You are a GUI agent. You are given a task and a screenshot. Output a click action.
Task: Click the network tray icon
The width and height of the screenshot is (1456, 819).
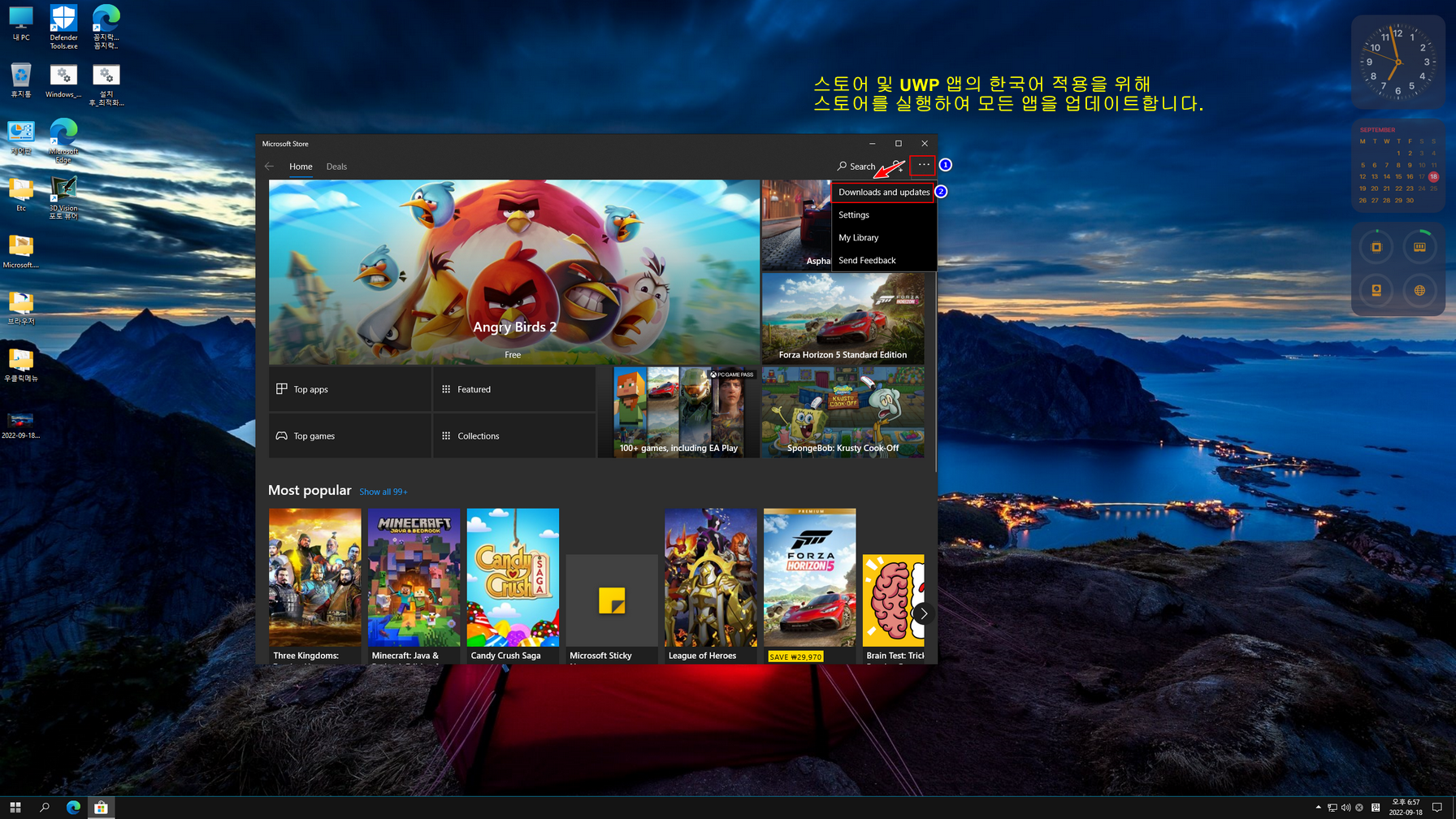[x=1332, y=808]
